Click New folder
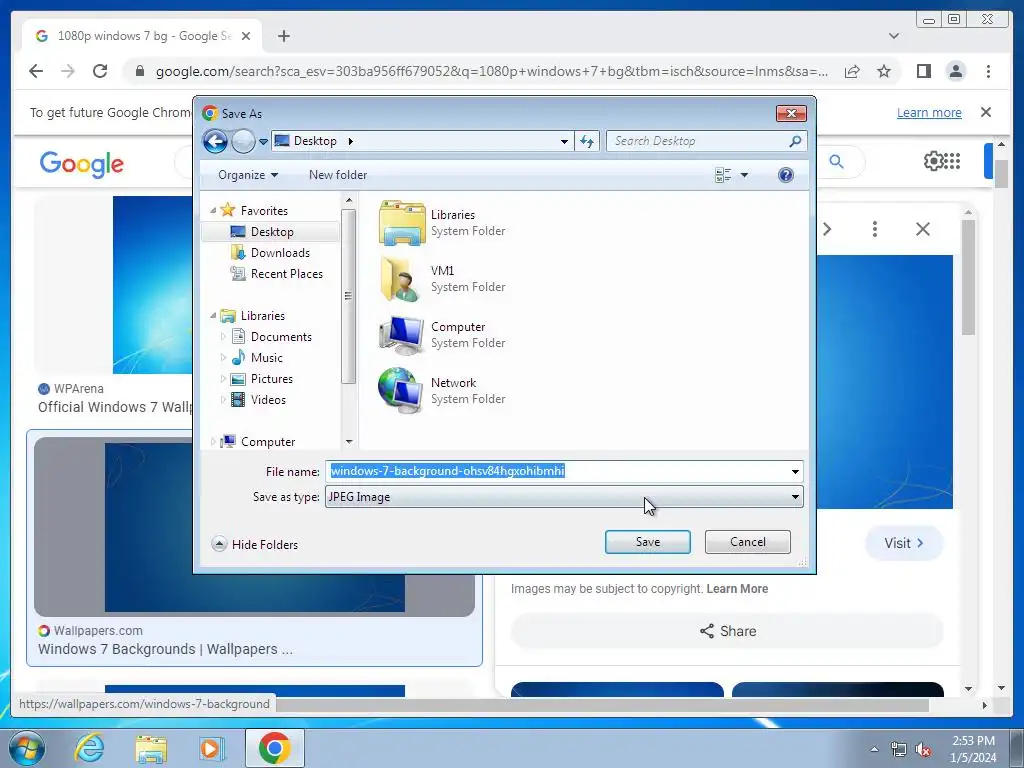1024x768 pixels. [x=338, y=175]
